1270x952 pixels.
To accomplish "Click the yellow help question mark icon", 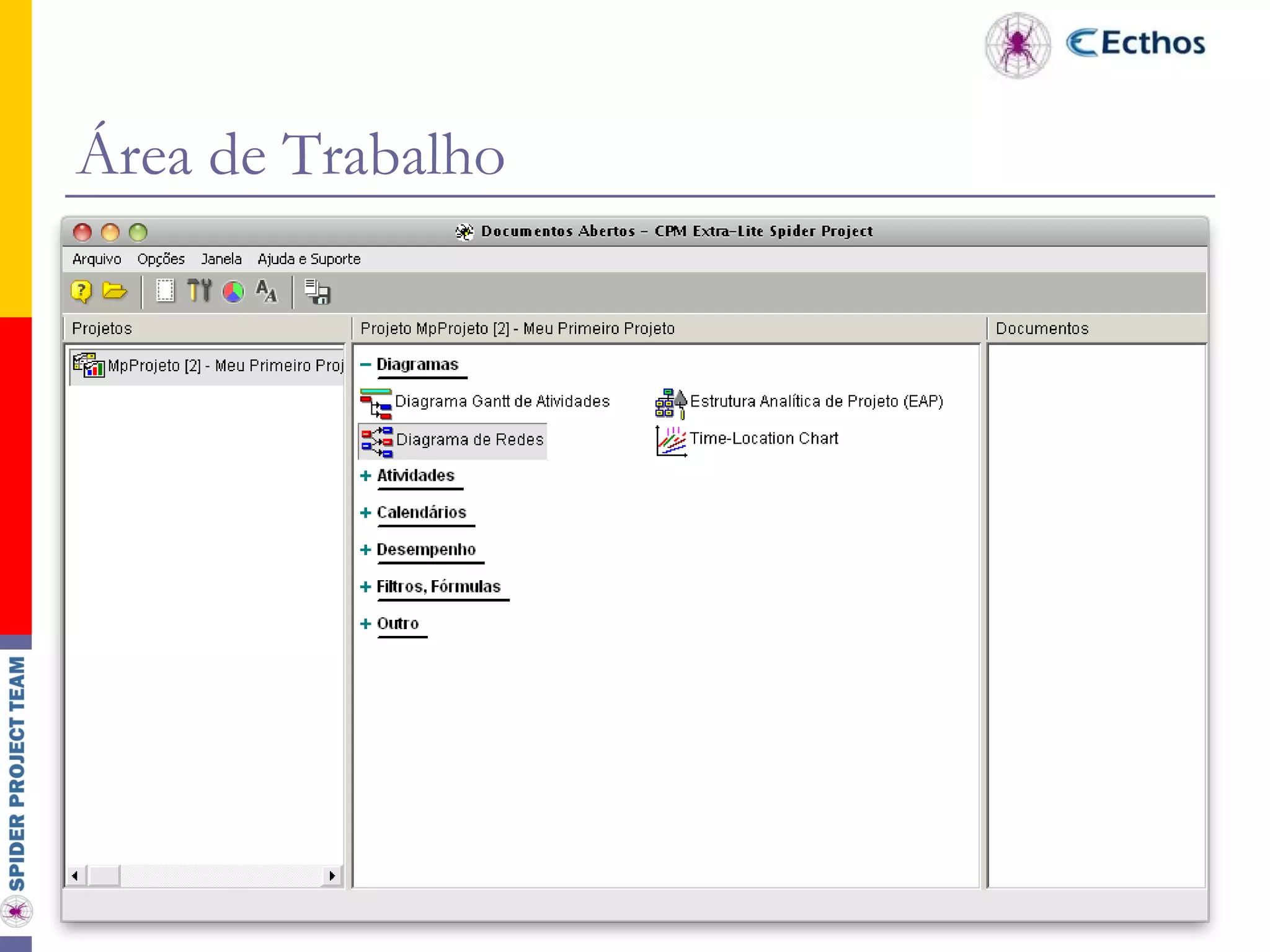I will [x=81, y=291].
